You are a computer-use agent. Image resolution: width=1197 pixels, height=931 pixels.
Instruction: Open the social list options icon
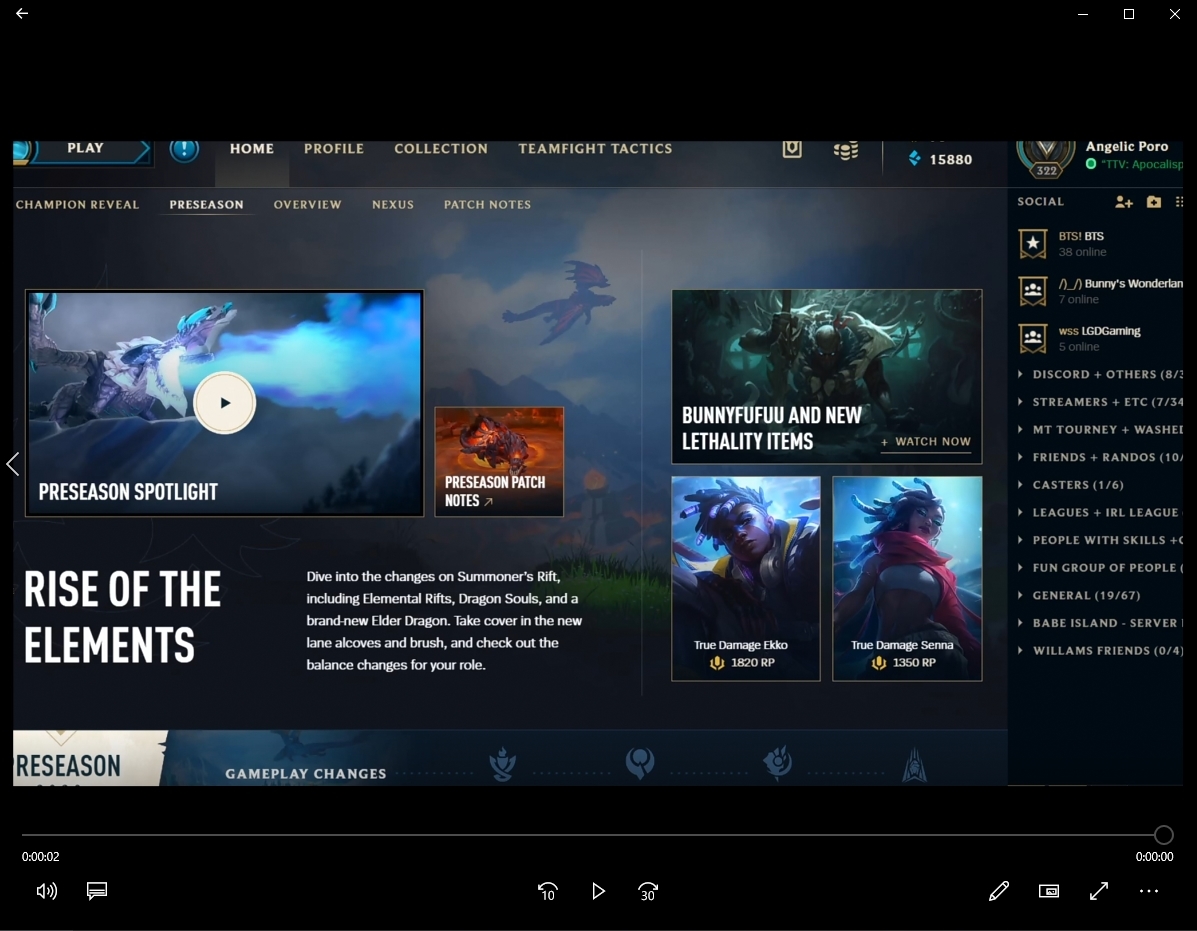(x=1179, y=202)
